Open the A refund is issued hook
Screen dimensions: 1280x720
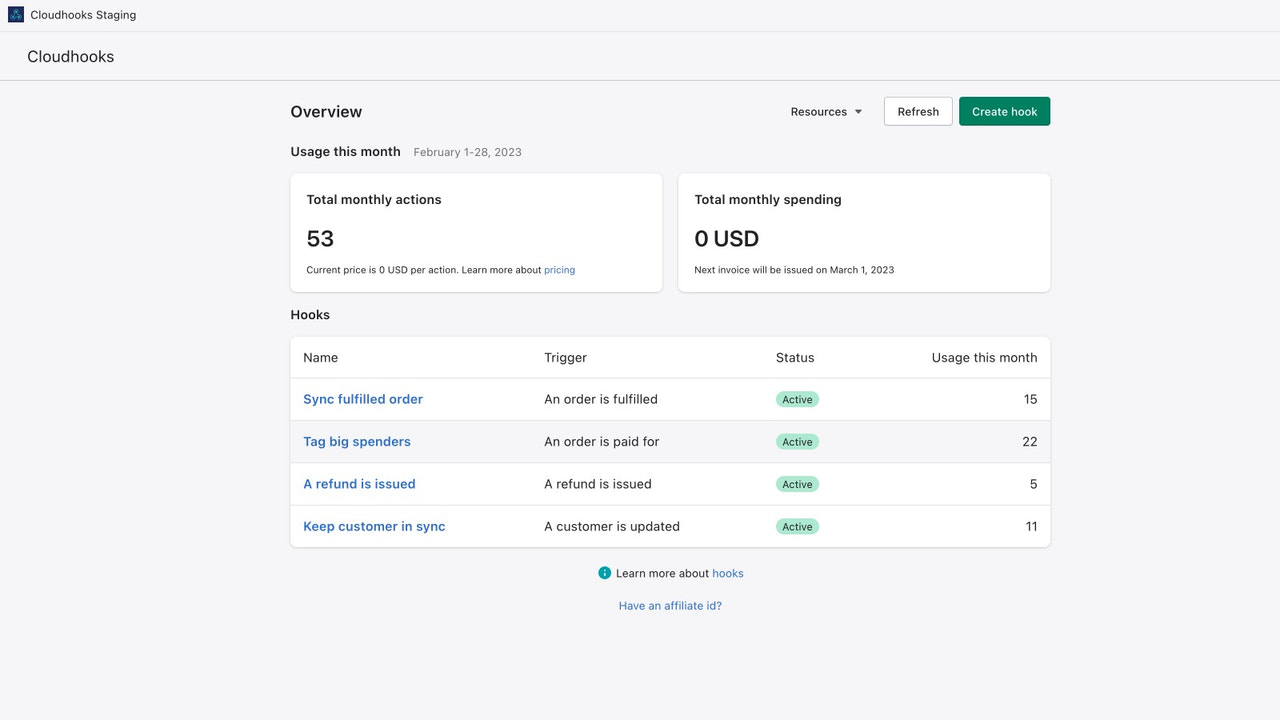(359, 483)
